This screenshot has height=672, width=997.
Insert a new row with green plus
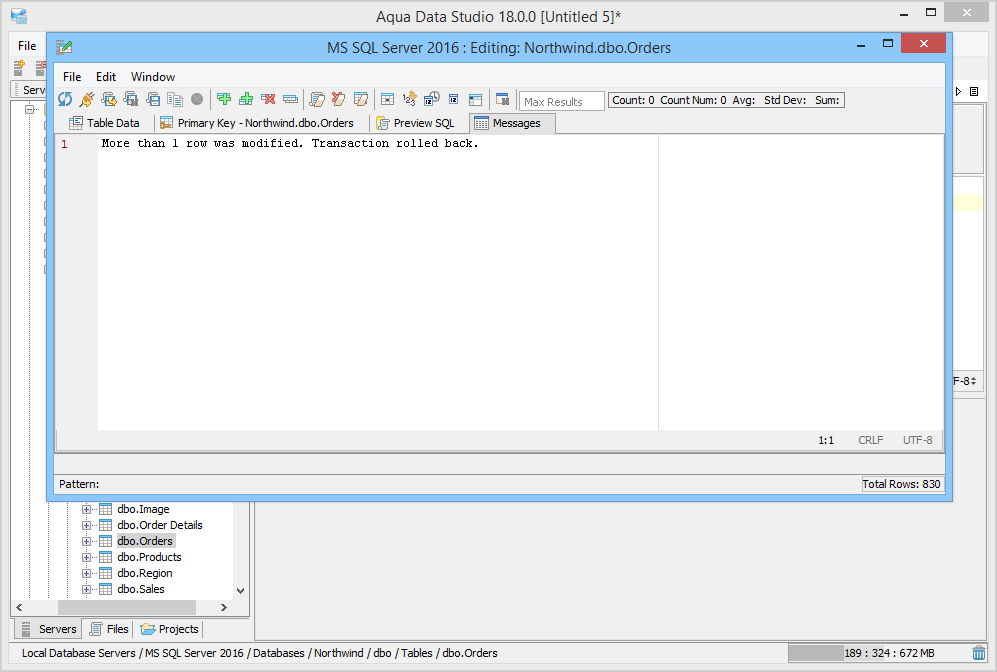pyautogui.click(x=224, y=99)
